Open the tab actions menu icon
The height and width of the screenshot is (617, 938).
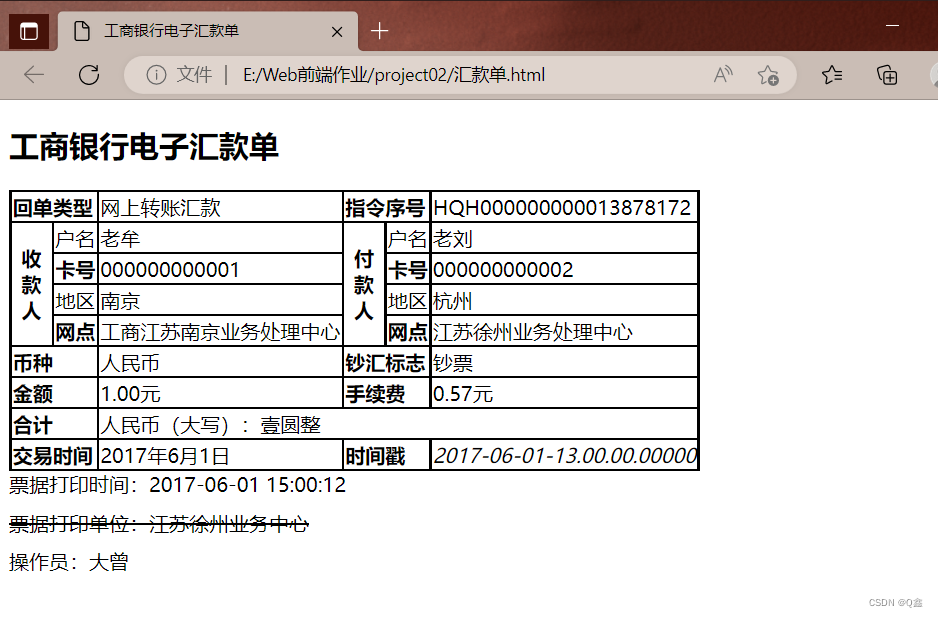click(29, 31)
